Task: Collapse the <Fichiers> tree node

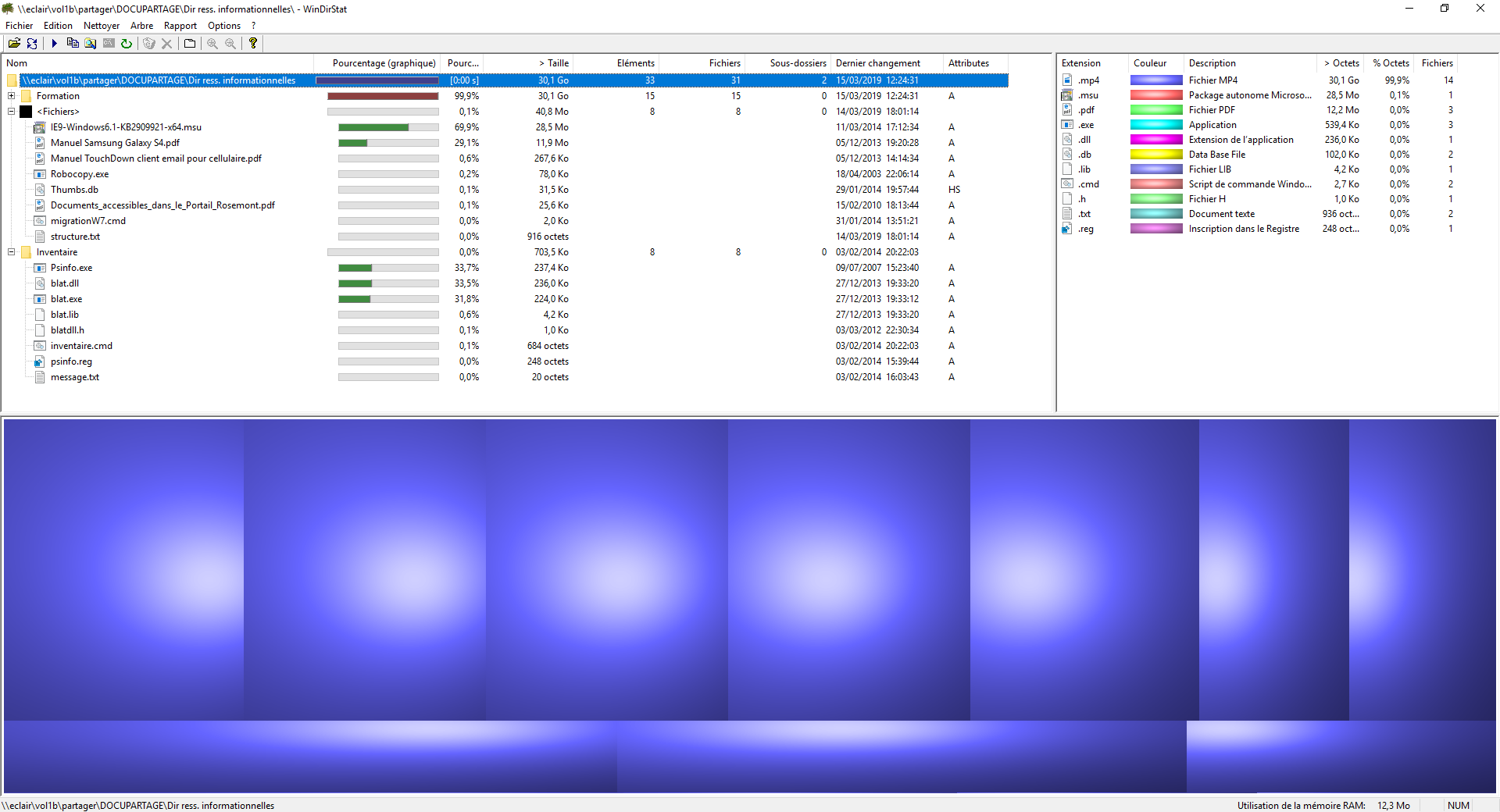Action: [x=12, y=112]
